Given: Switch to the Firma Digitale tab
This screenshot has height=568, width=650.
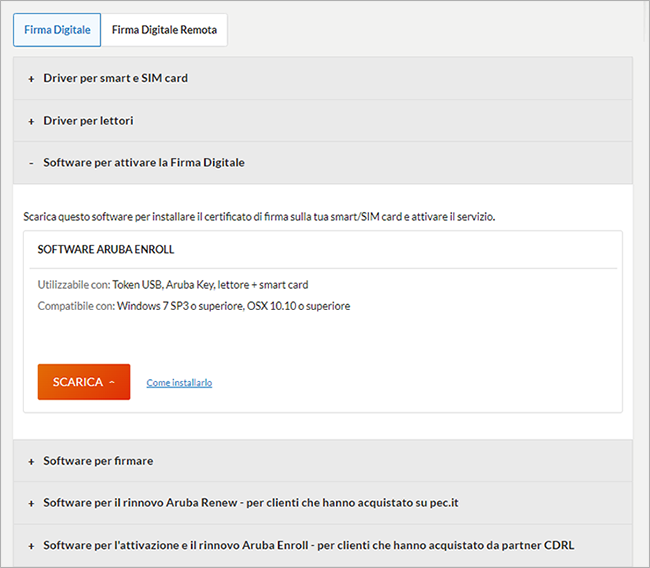Looking at the screenshot, I should click(x=57, y=30).
